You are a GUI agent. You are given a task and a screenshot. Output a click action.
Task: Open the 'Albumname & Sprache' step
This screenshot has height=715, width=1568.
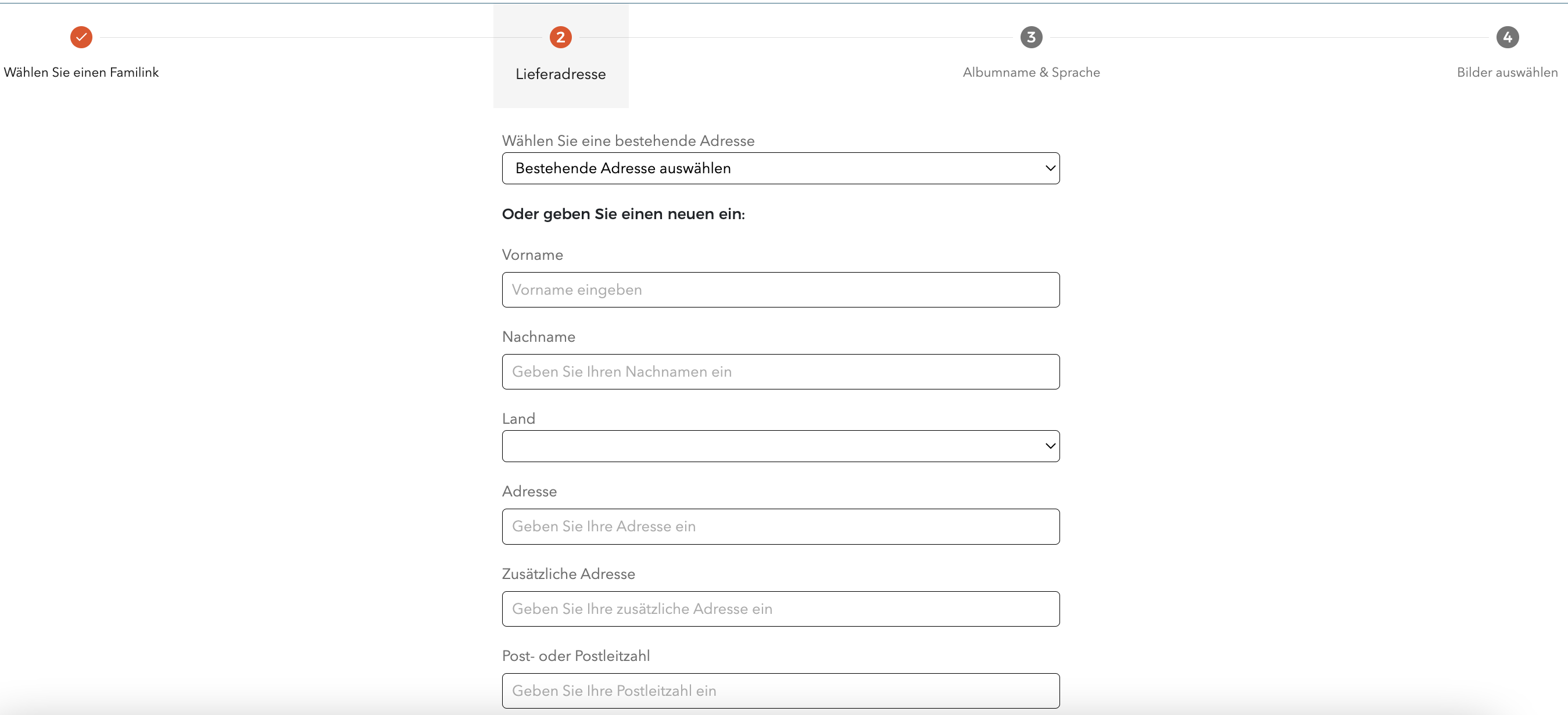coord(1031,72)
